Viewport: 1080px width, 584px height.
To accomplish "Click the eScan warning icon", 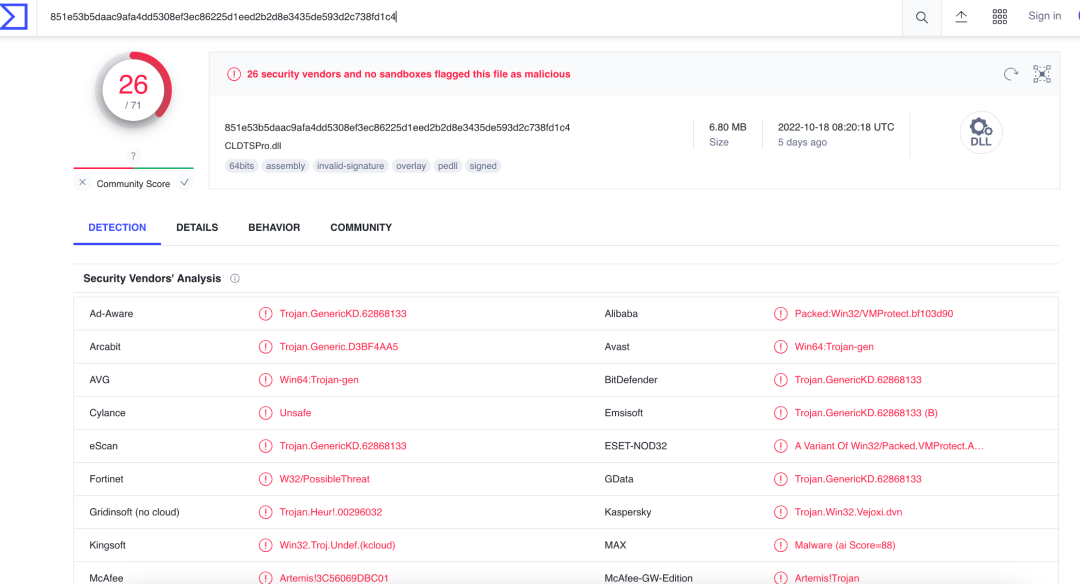I will (265, 446).
